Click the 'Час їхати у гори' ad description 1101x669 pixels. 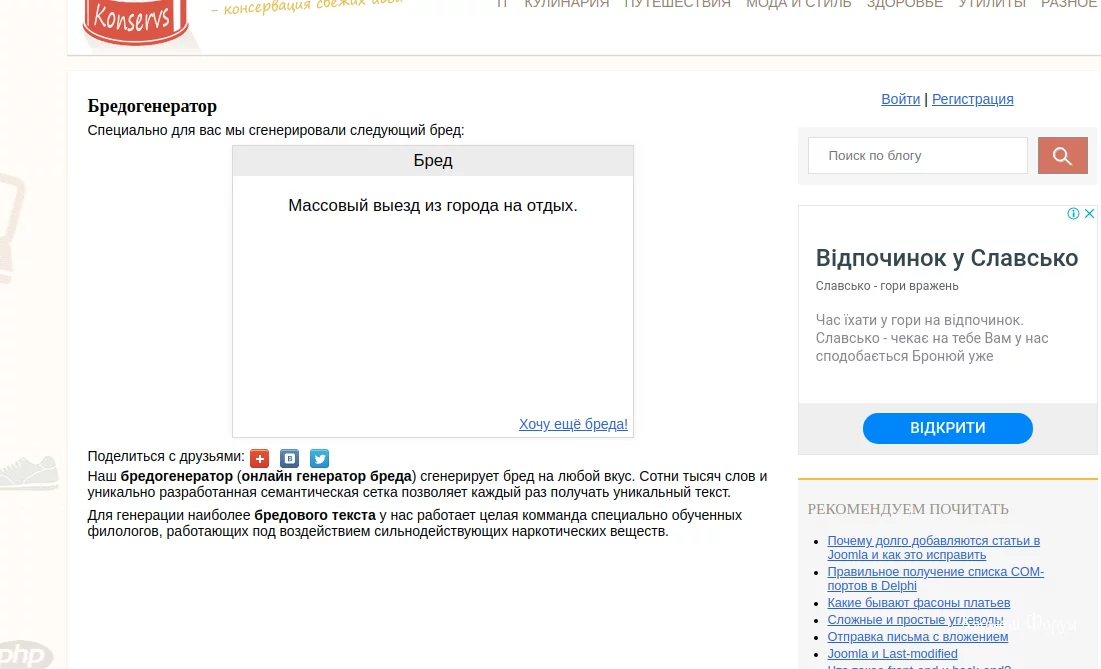pyautogui.click(x=932, y=338)
